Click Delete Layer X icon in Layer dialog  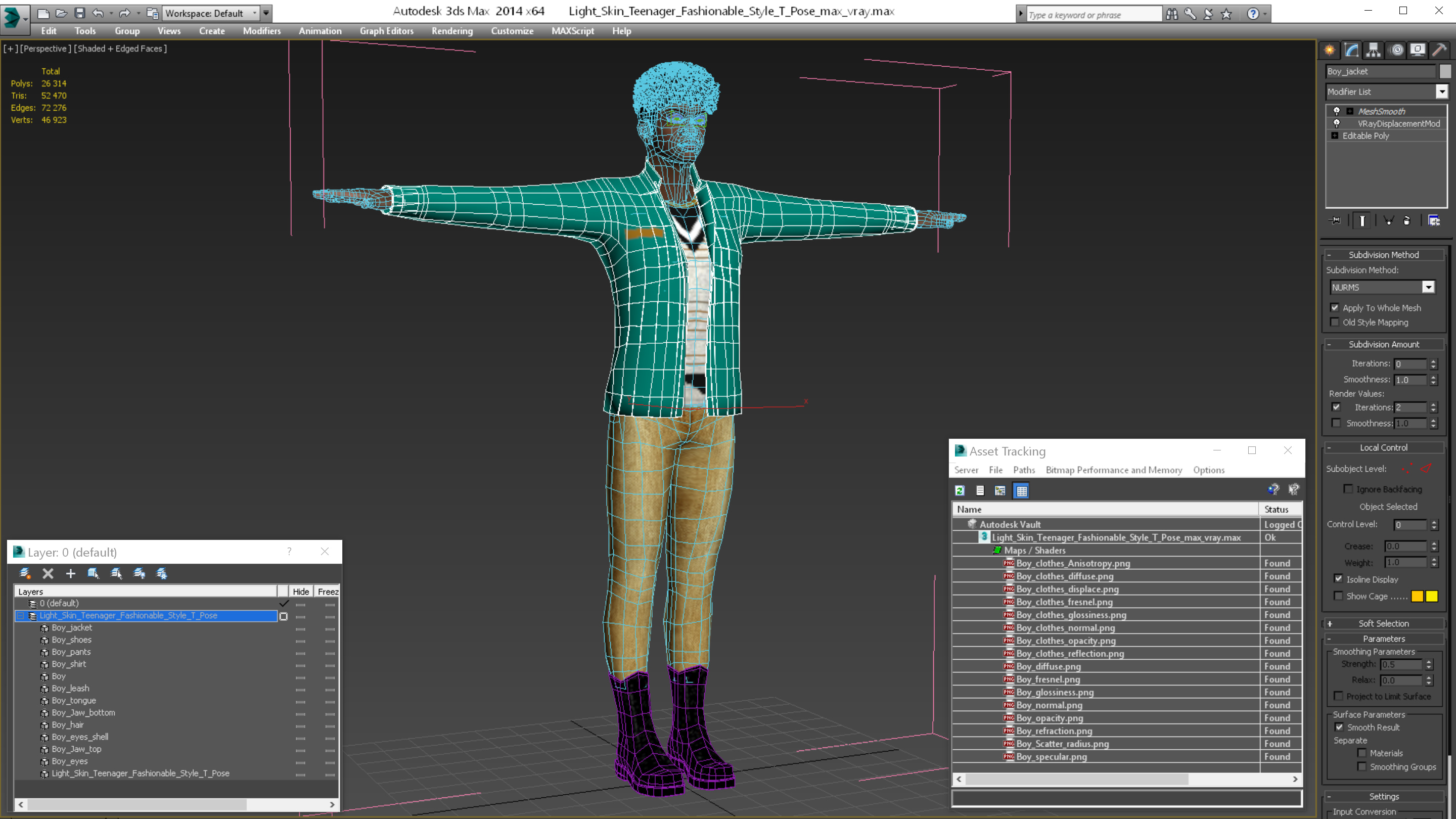point(48,573)
